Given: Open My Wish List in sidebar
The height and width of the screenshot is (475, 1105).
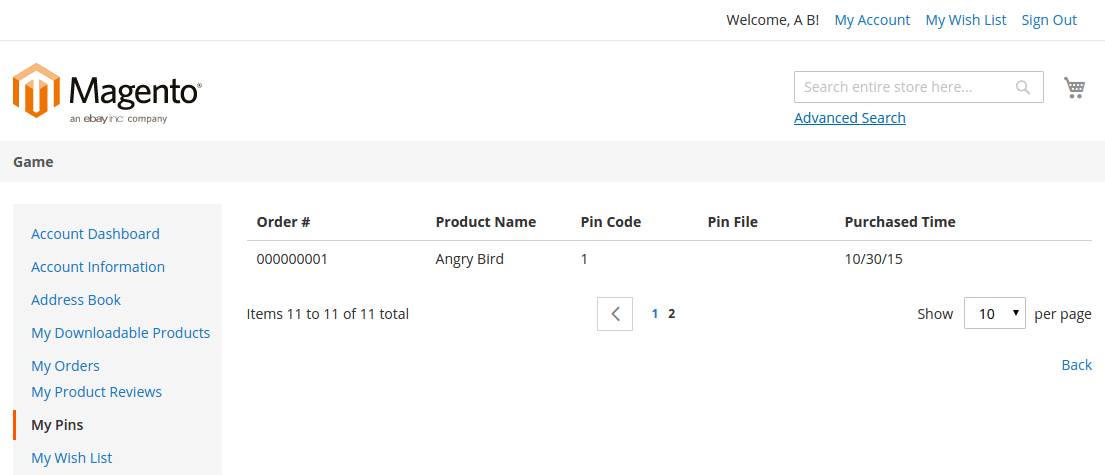Looking at the screenshot, I should point(72,458).
